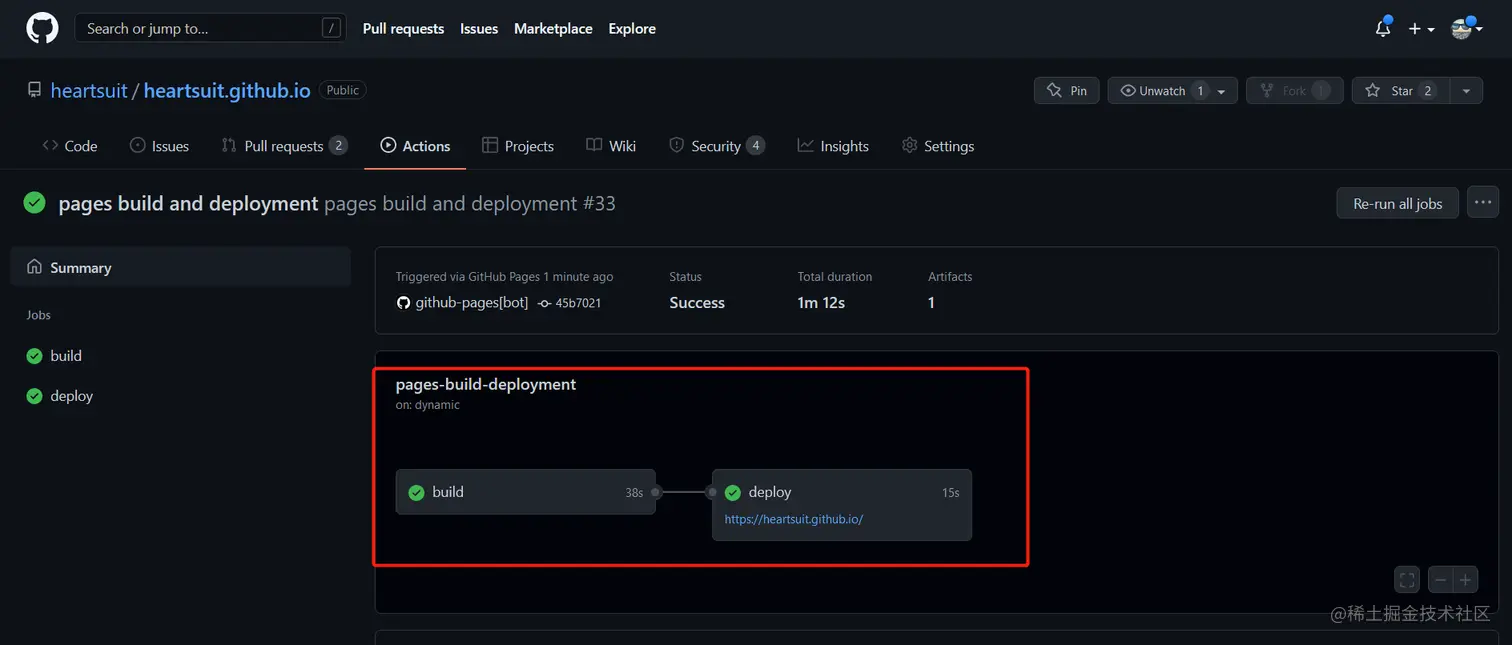Viewport: 1512px width, 645px height.
Task: Click the Star count 2
Action: click(1428, 91)
